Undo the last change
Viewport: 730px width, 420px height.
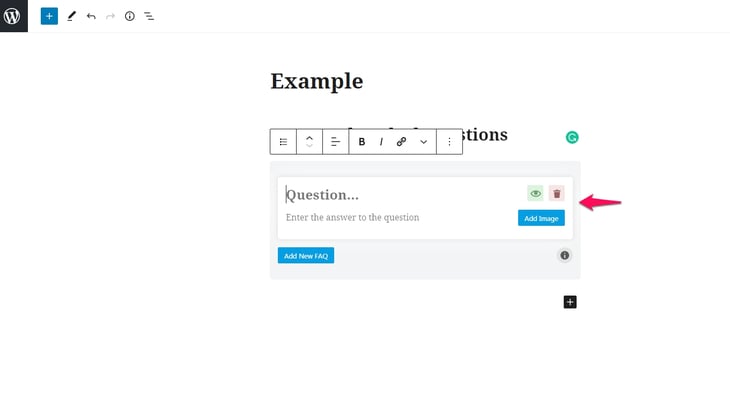91,16
